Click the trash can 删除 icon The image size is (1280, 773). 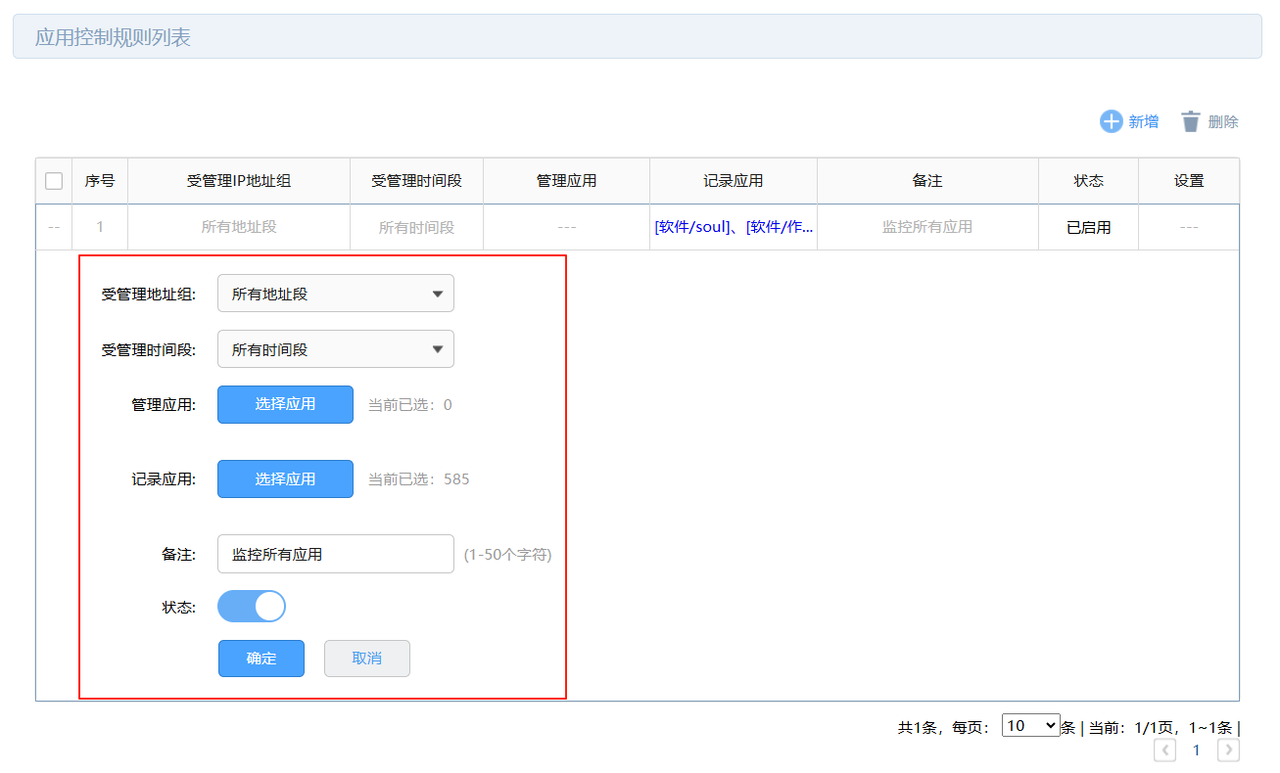(1190, 122)
